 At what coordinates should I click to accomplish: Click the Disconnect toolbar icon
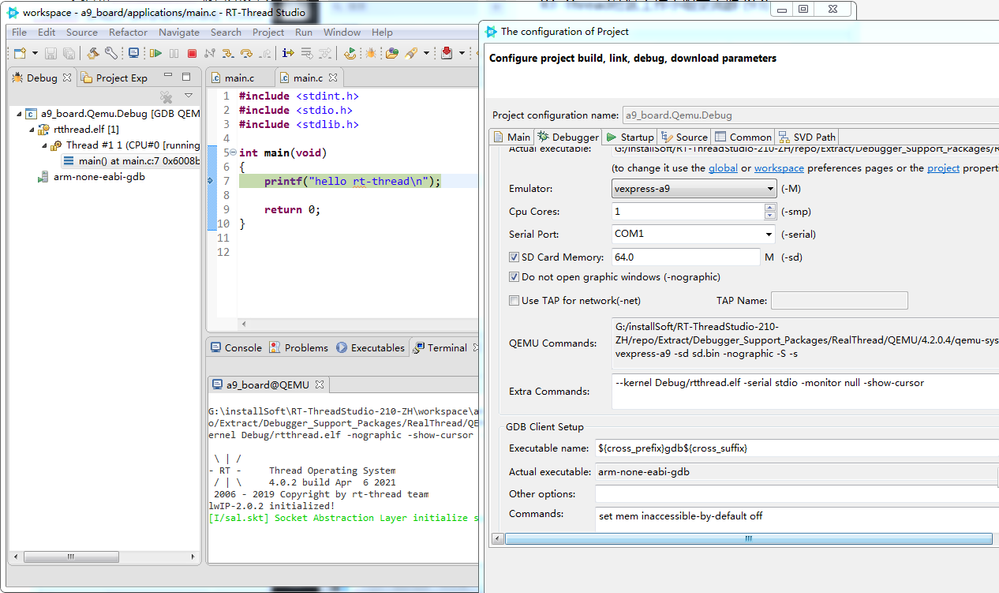tap(210, 54)
